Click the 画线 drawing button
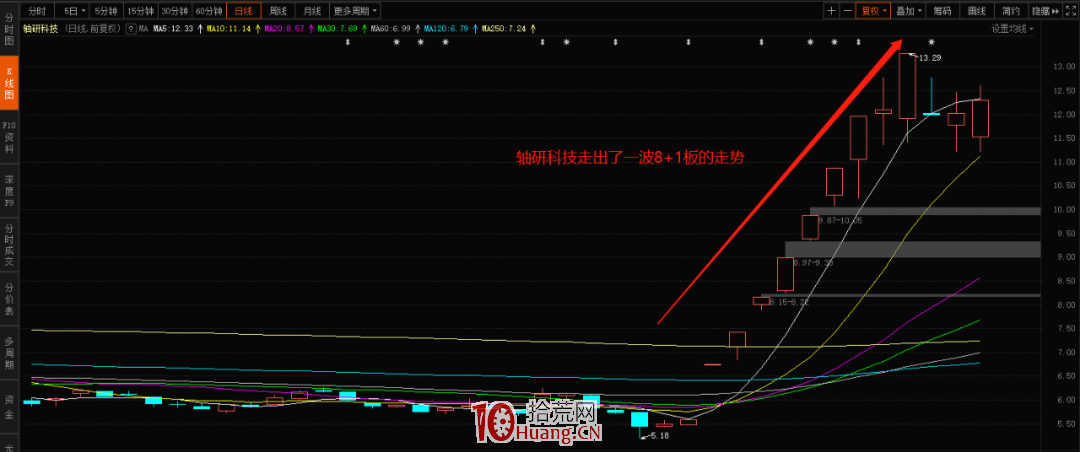 pyautogui.click(x=977, y=10)
